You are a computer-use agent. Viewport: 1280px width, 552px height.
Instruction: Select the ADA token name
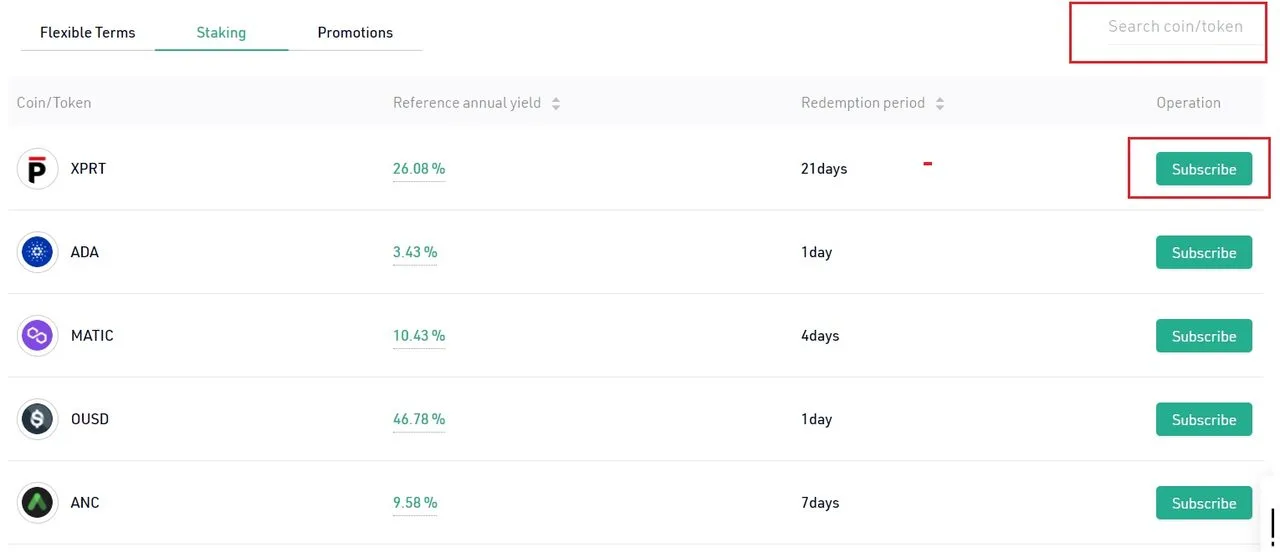(85, 252)
